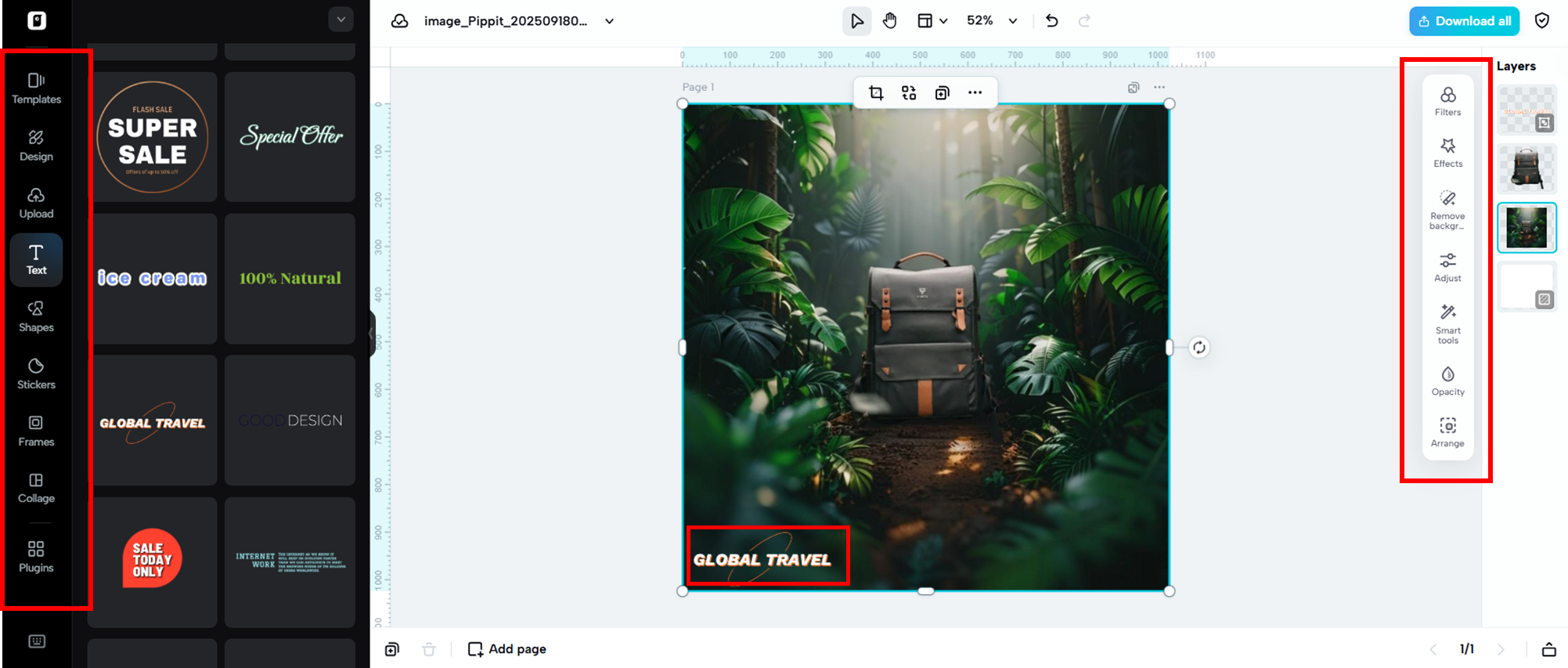The image size is (1568, 668).
Task: Open the Opacity control
Action: click(x=1447, y=381)
